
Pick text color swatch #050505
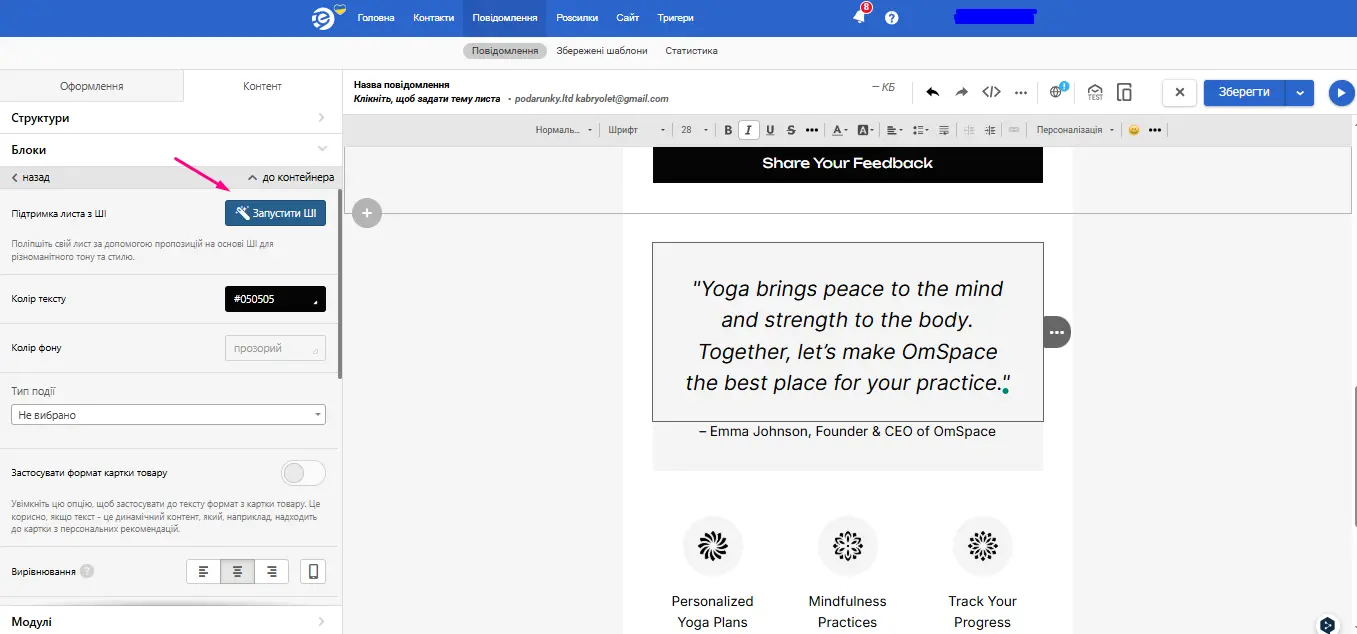click(275, 299)
